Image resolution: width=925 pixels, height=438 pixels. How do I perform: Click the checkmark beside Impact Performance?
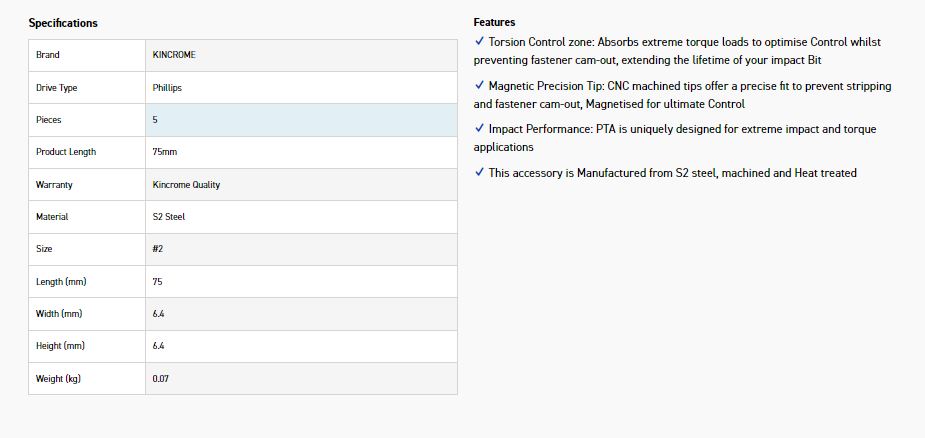tap(479, 129)
